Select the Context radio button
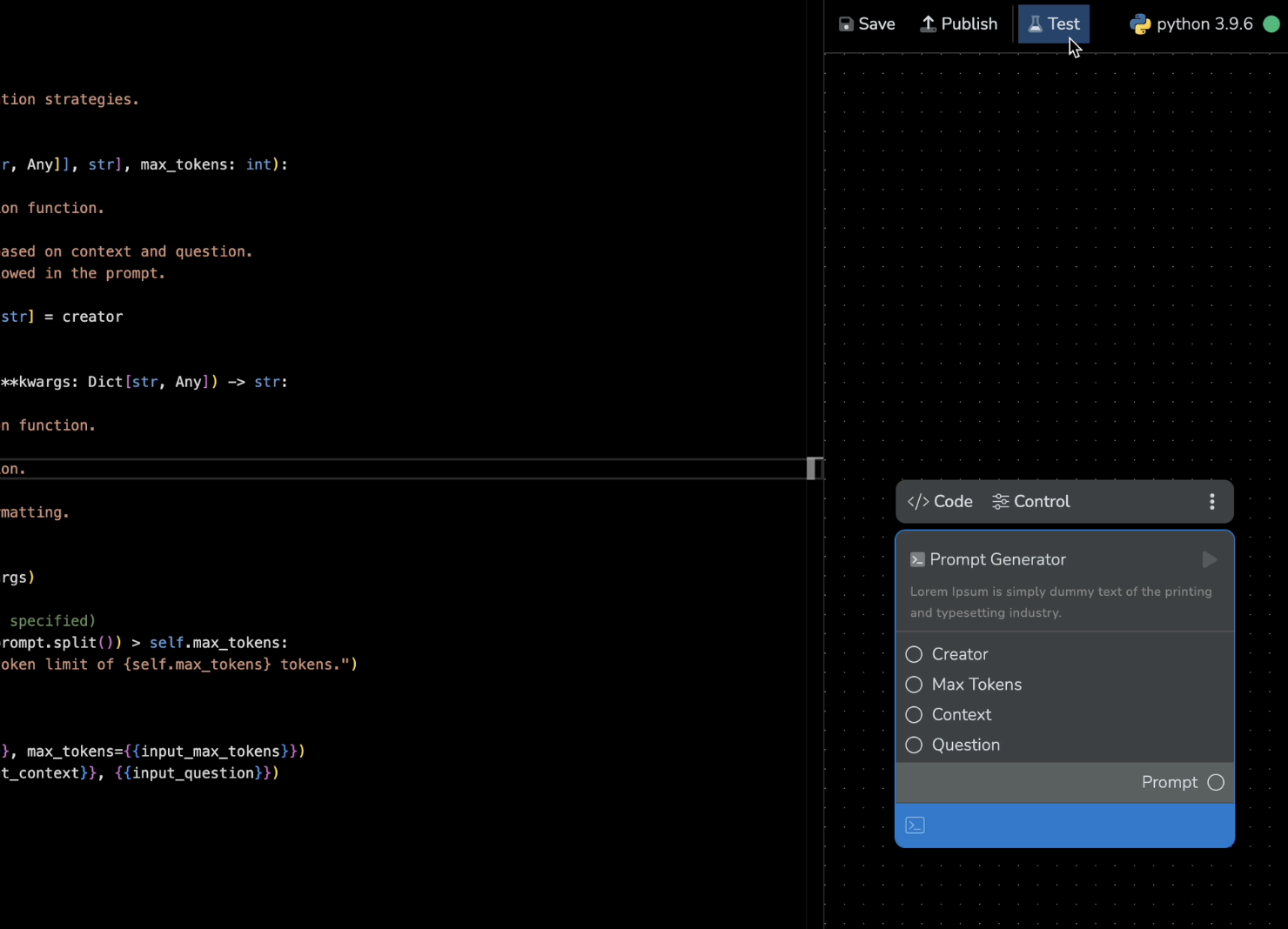 914,714
